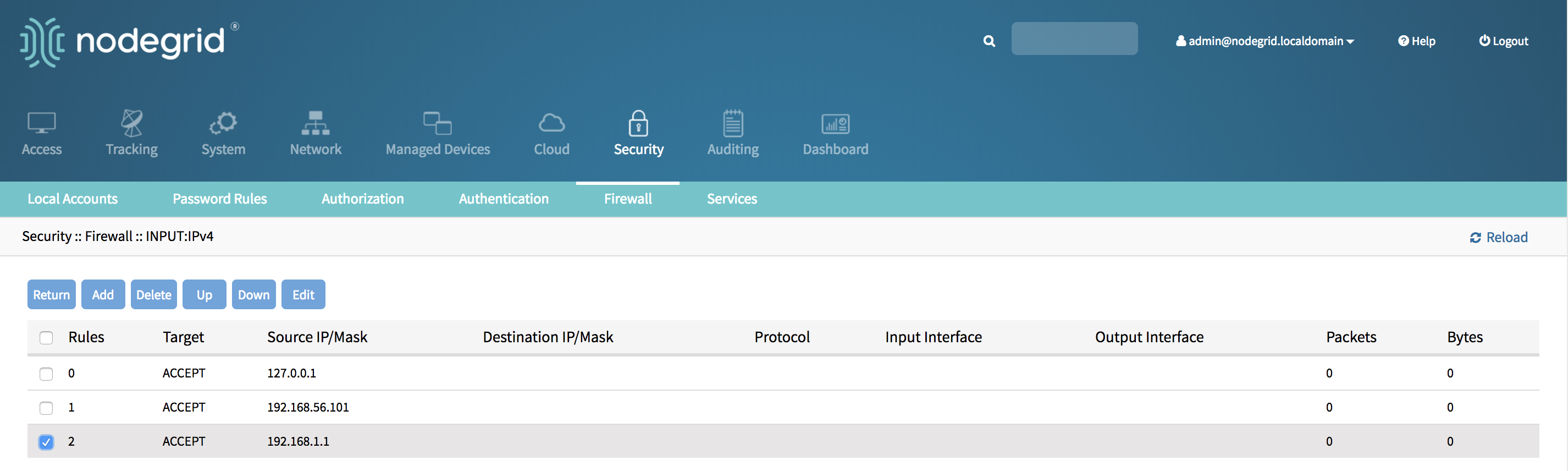The width and height of the screenshot is (1568, 471).
Task: Click ACCEPT target in rule 0
Action: tap(184, 373)
